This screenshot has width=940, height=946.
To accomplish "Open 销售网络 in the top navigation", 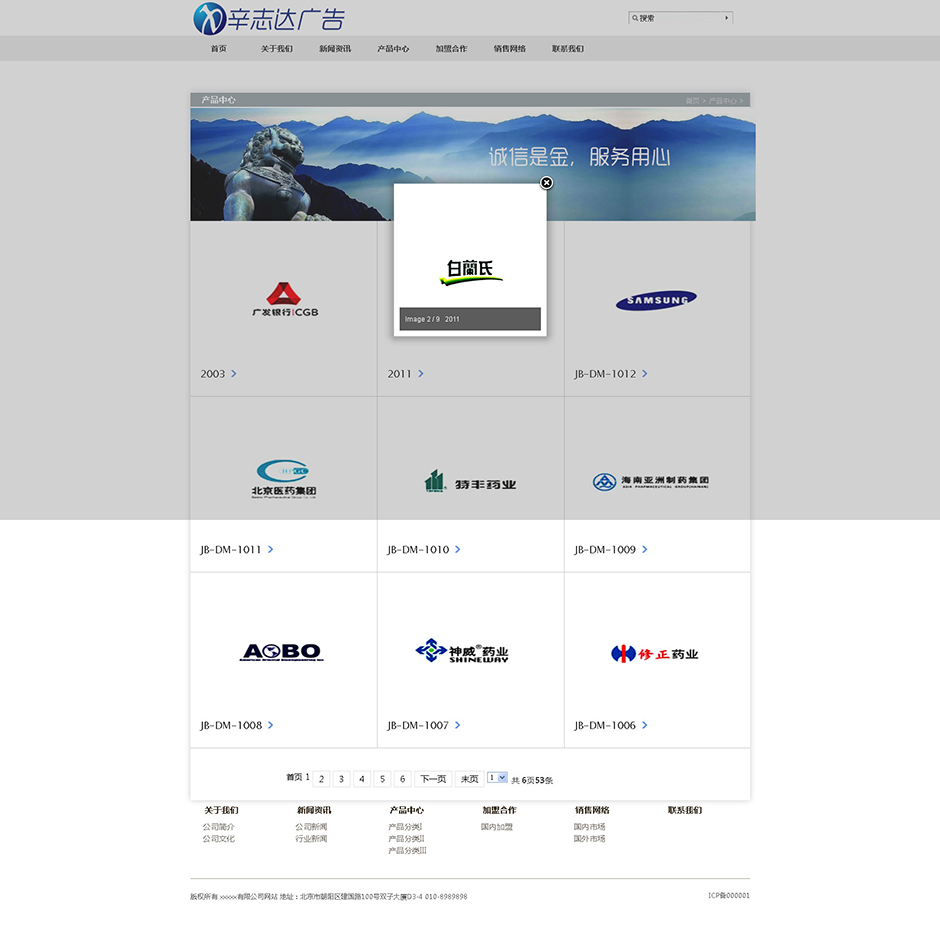I will (x=509, y=49).
